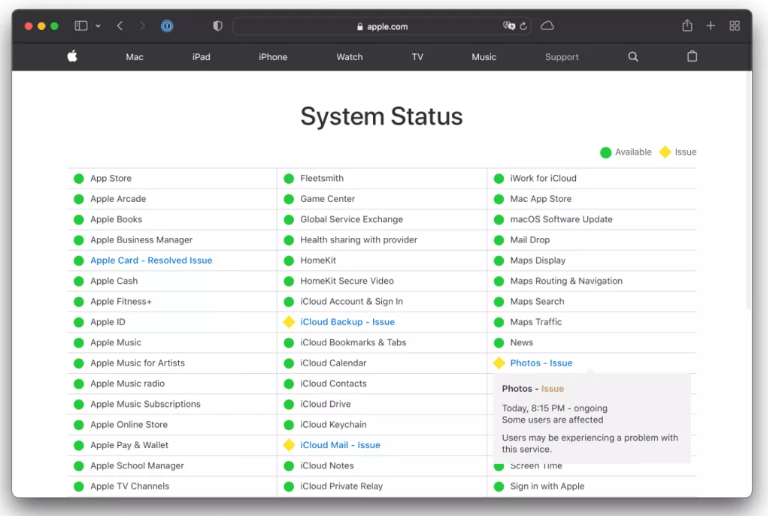Select the Watch menu item
The width and height of the screenshot is (768, 516).
point(349,57)
